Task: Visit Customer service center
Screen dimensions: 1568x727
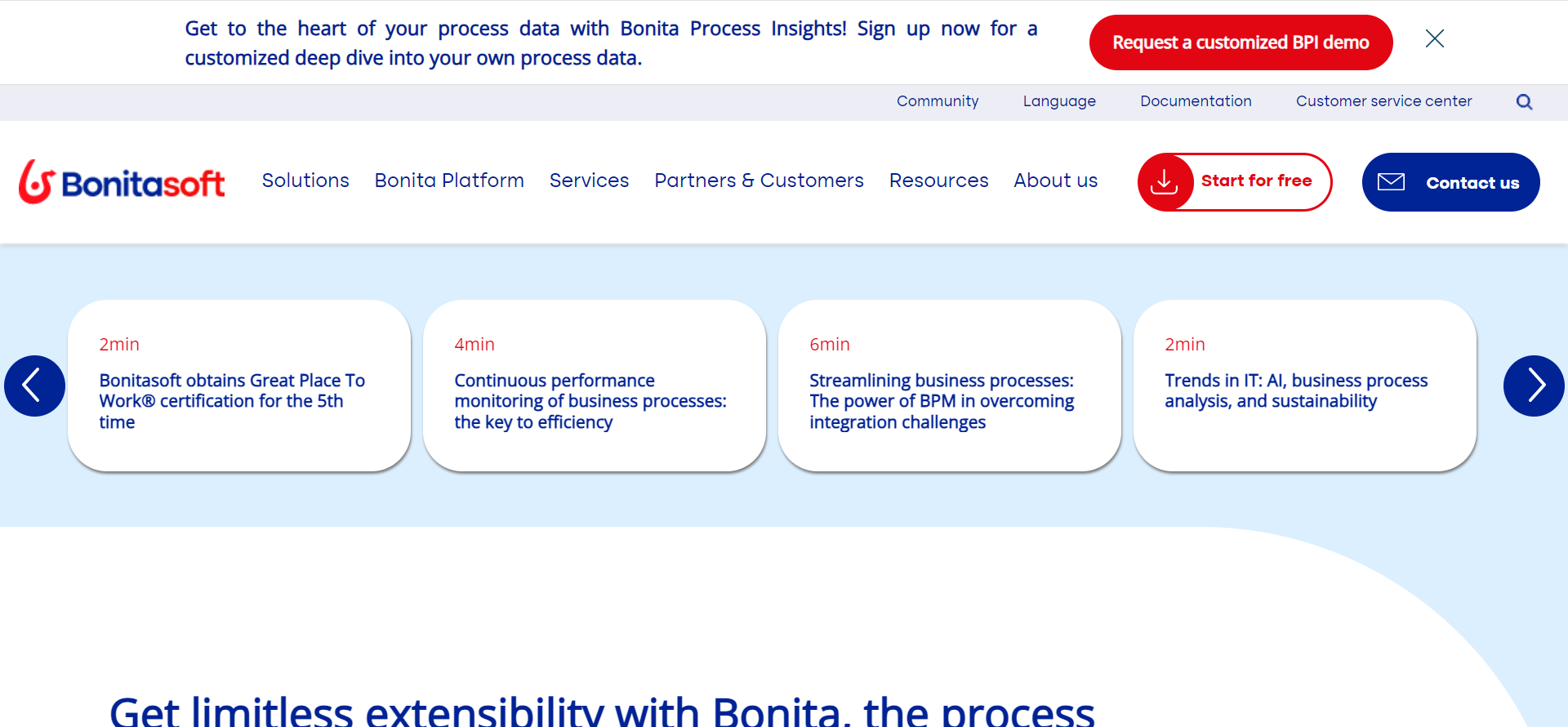Action: pyautogui.click(x=1383, y=101)
